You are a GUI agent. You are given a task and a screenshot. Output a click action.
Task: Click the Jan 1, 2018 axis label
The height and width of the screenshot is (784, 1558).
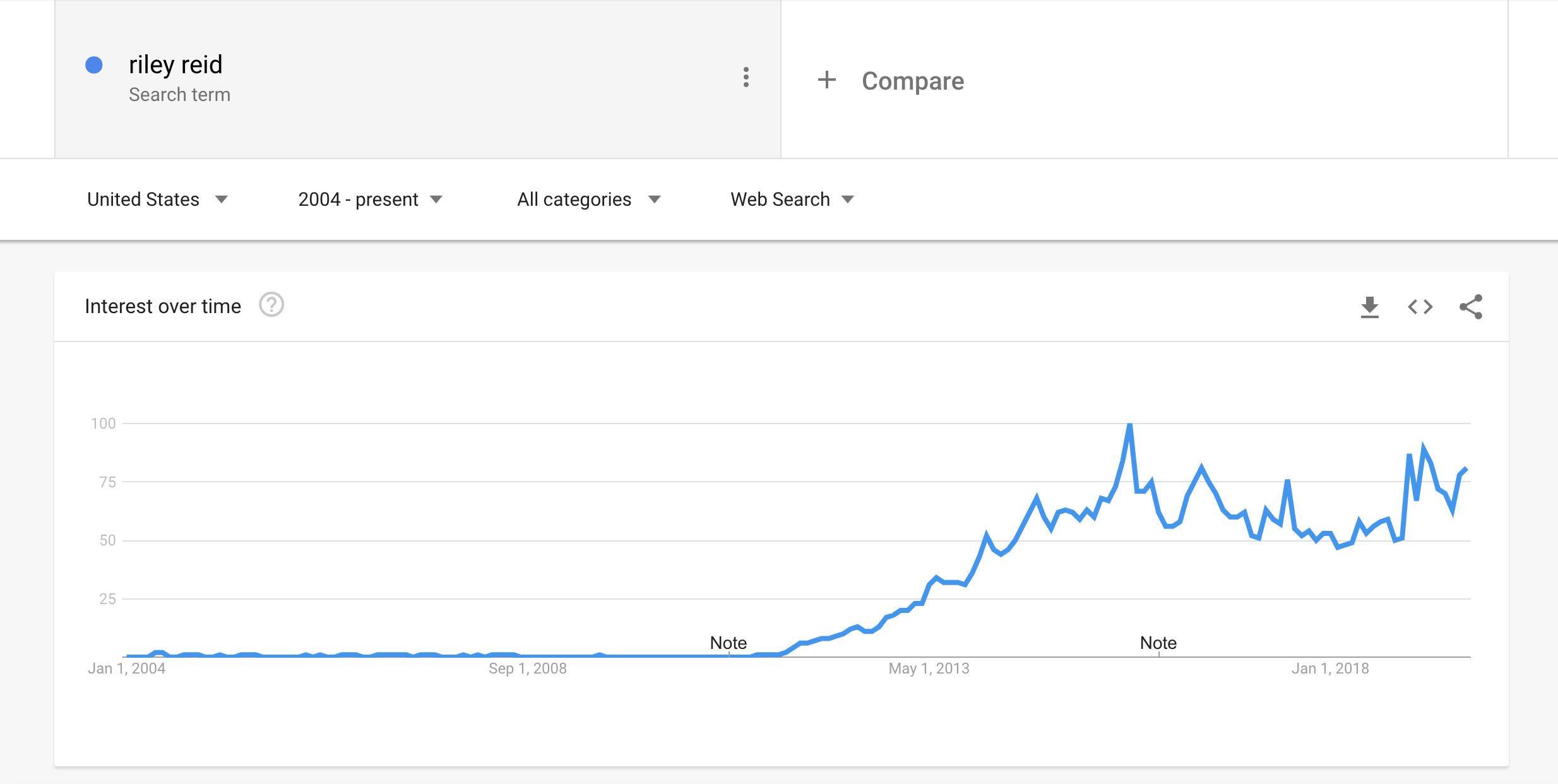(1329, 668)
